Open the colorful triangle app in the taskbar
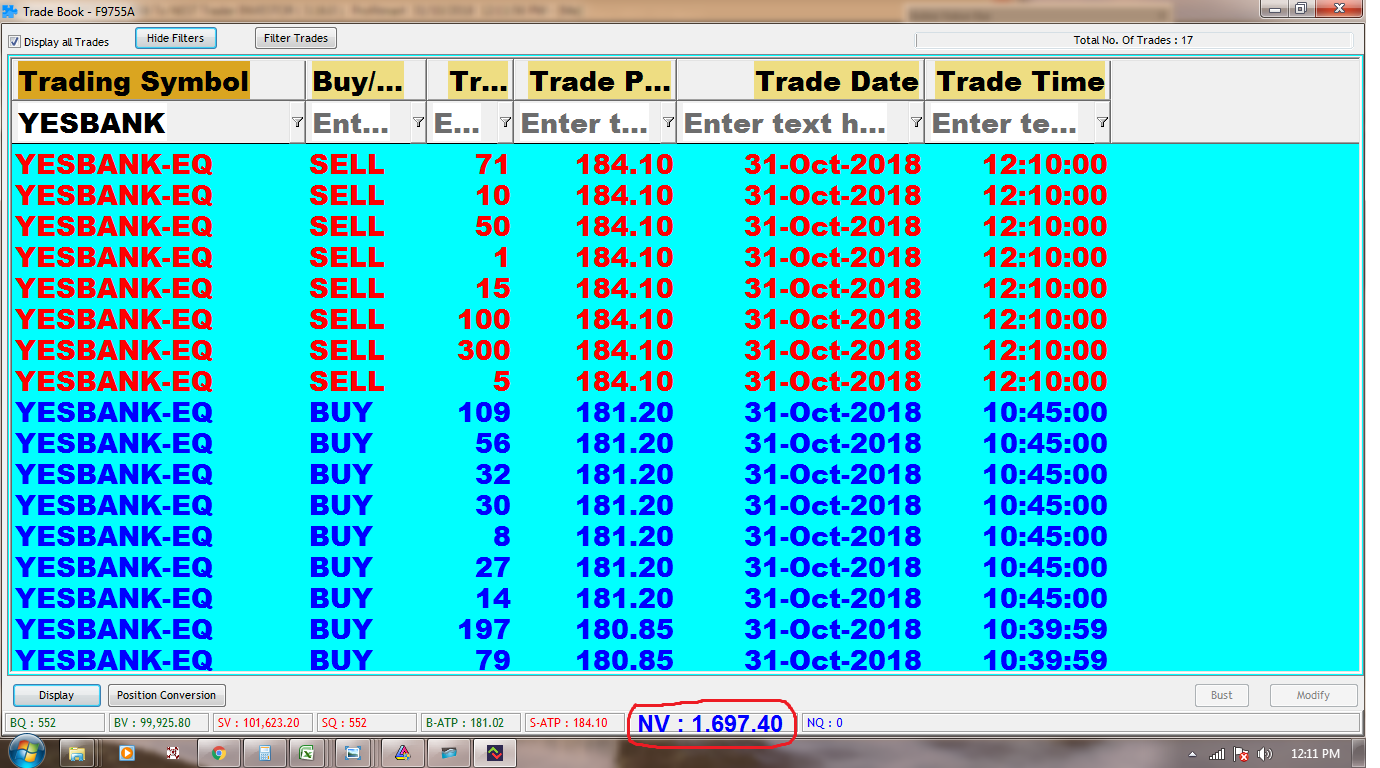The height and width of the screenshot is (768, 1380). pos(402,752)
